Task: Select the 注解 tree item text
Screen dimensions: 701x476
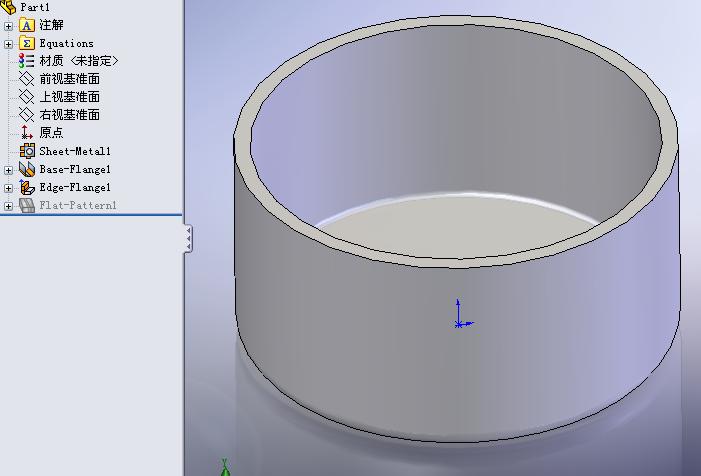Action: click(51, 25)
